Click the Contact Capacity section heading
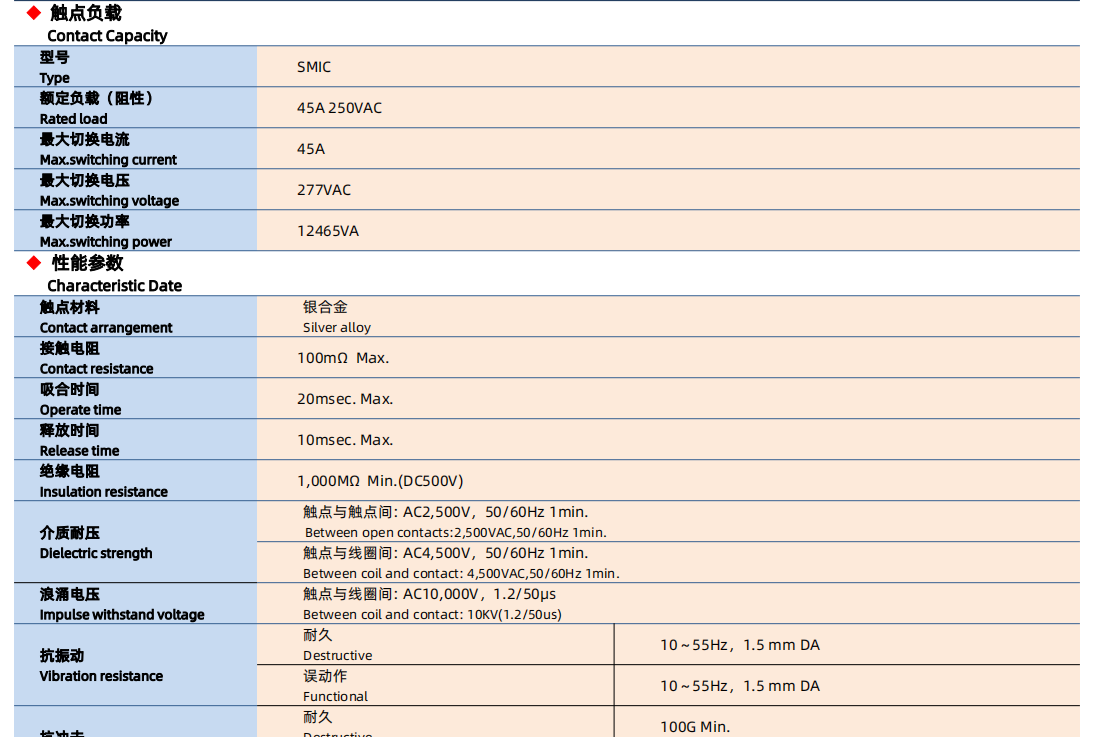Screen dimensions: 1097x737 click(x=107, y=36)
